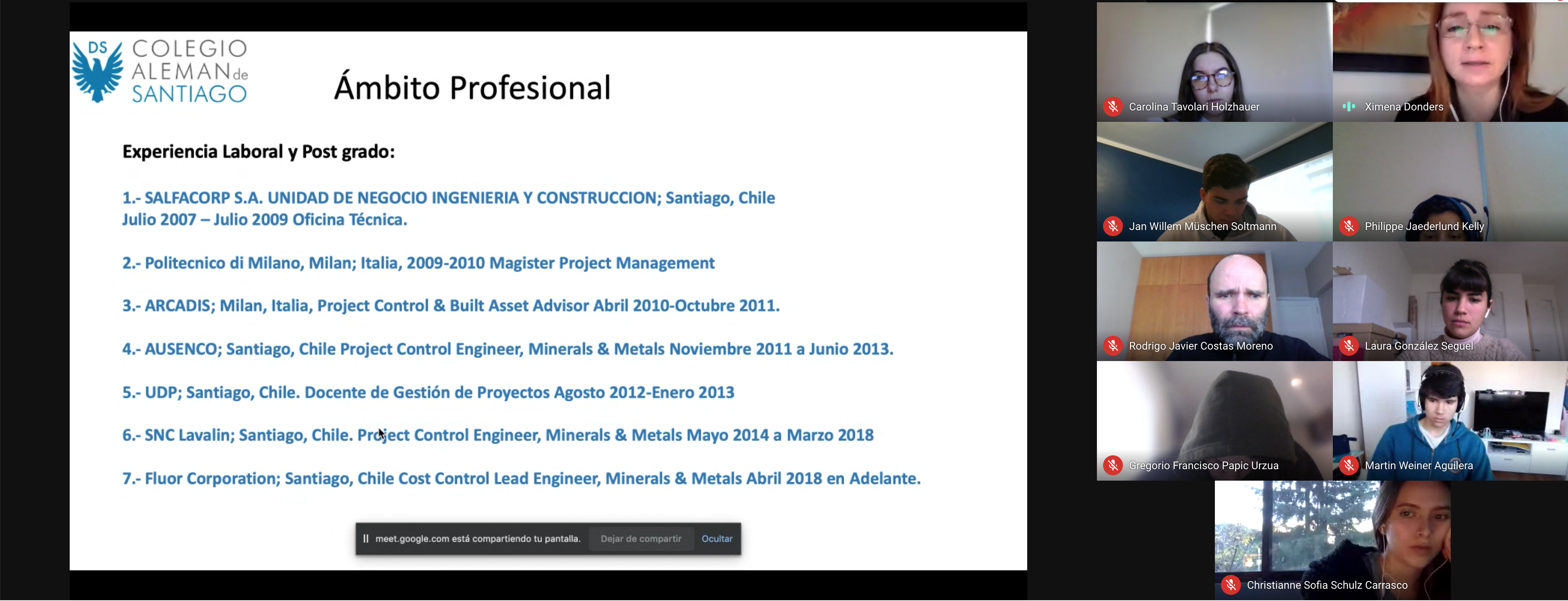Image resolution: width=1568 pixels, height=601 pixels.
Task: Click the Fluor Corporation Cost Control line
Action: point(522,479)
